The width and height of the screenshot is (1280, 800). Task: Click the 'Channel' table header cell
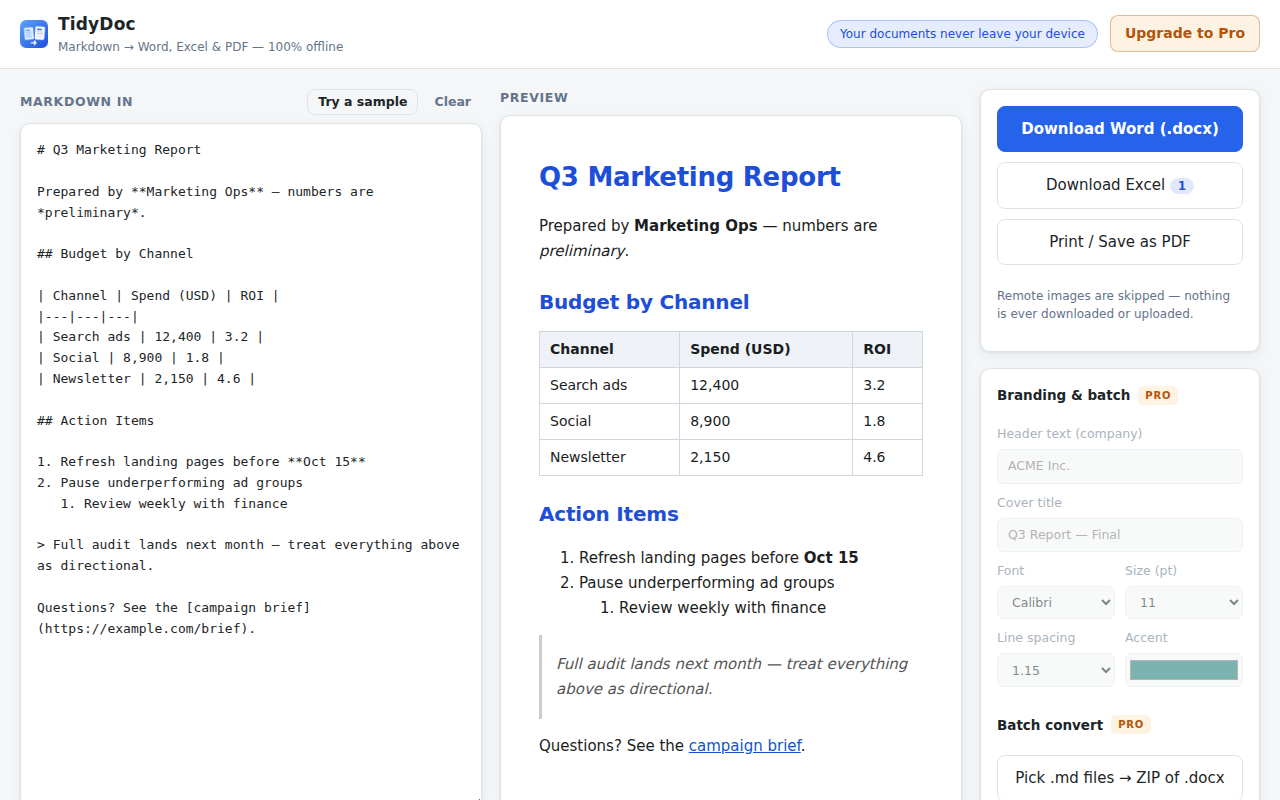point(610,350)
